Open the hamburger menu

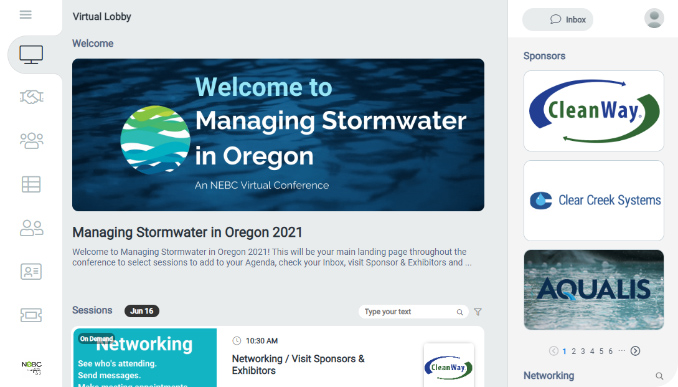[26, 15]
